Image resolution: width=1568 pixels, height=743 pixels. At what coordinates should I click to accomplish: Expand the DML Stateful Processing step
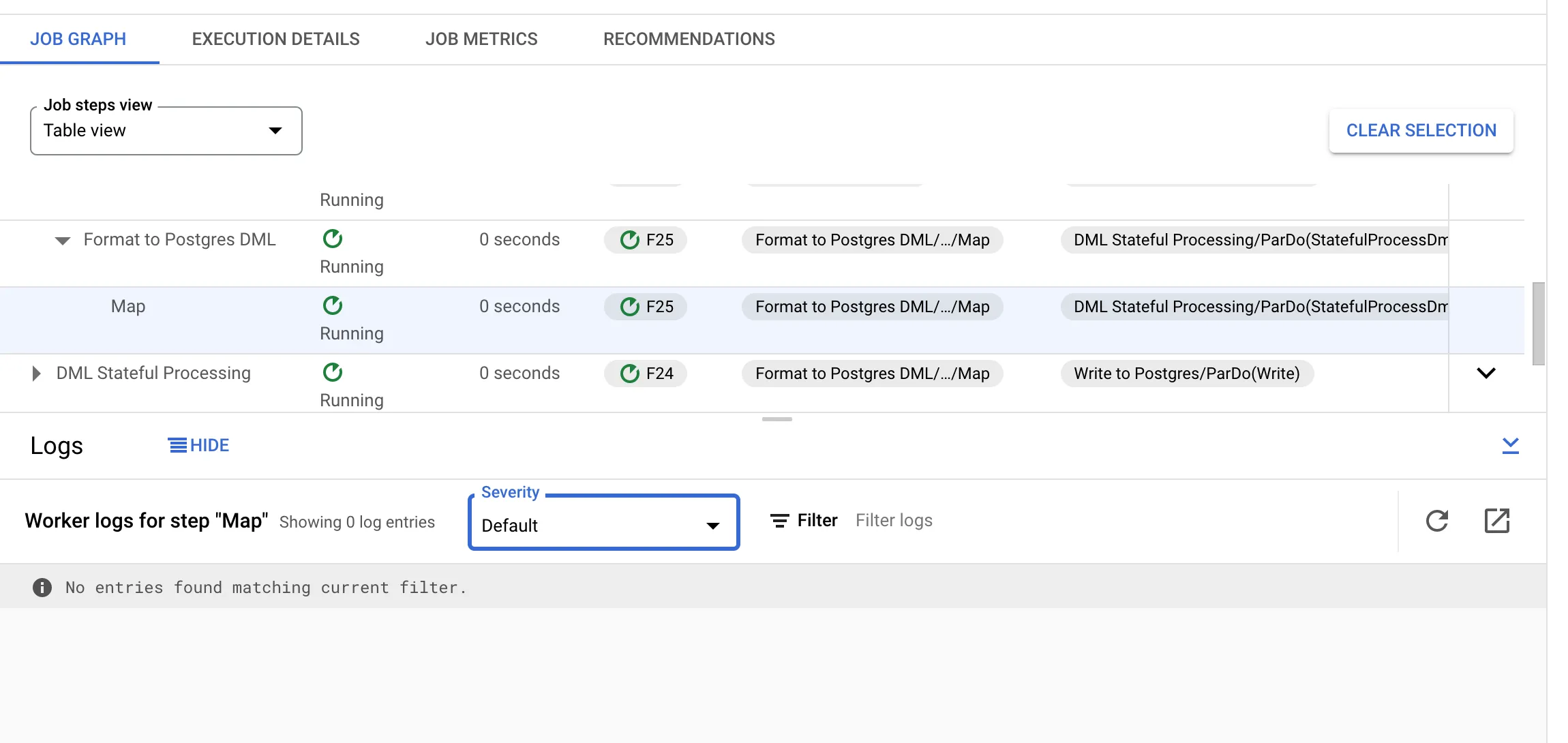[x=36, y=374]
